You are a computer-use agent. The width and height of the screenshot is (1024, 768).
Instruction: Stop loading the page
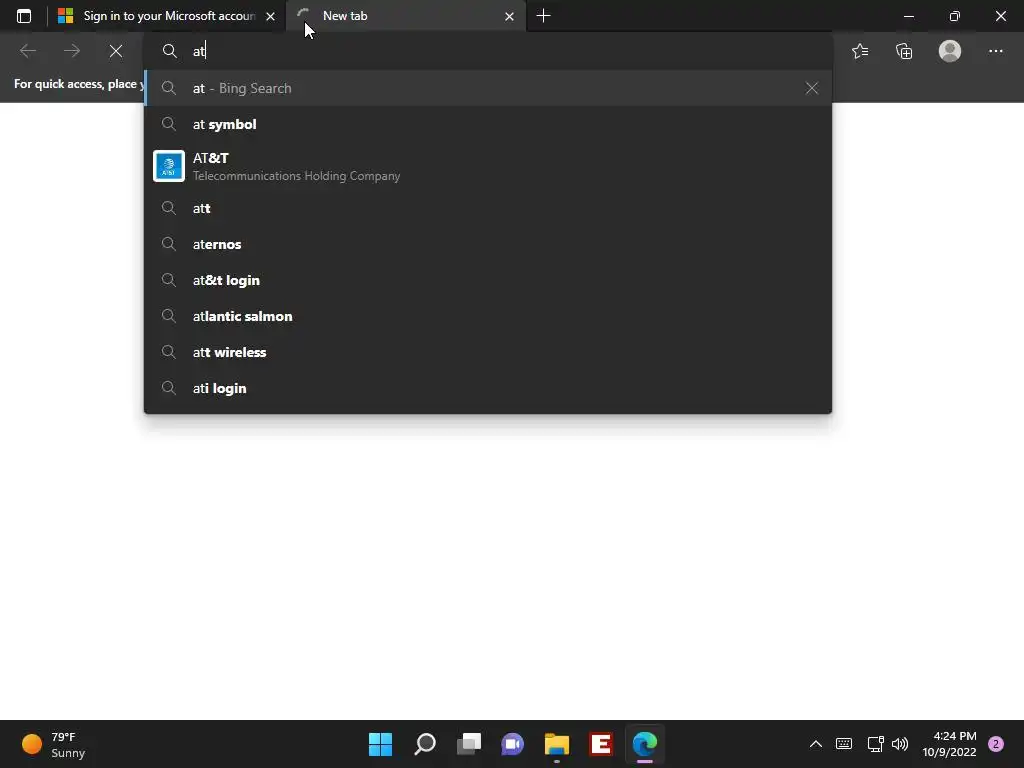point(116,51)
